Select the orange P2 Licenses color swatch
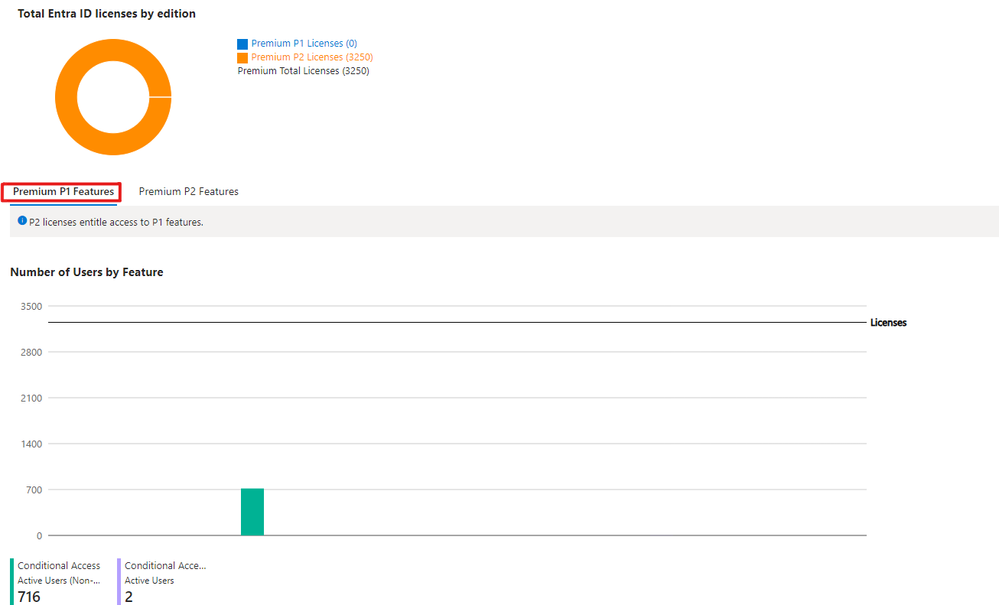999x605 pixels. (242, 58)
